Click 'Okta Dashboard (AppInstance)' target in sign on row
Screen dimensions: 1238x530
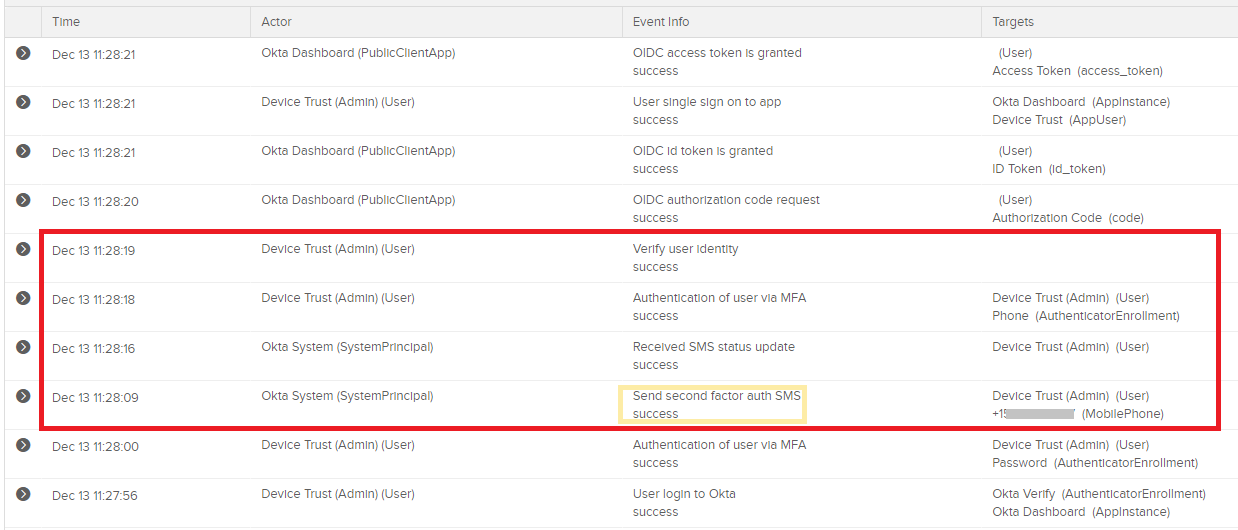point(1081,102)
